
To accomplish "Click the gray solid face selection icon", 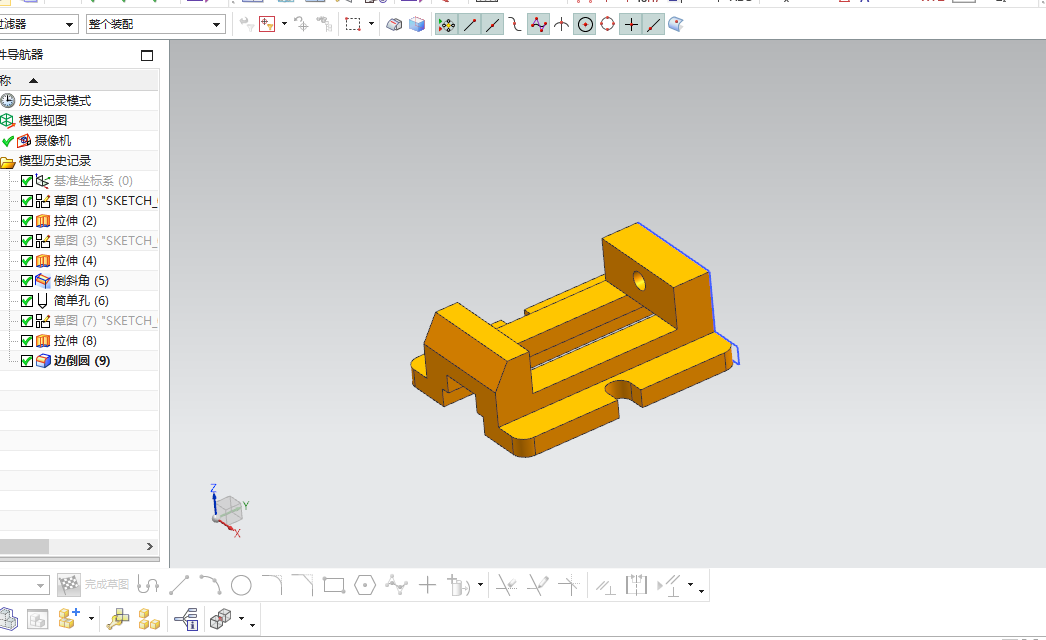I will pos(394,25).
